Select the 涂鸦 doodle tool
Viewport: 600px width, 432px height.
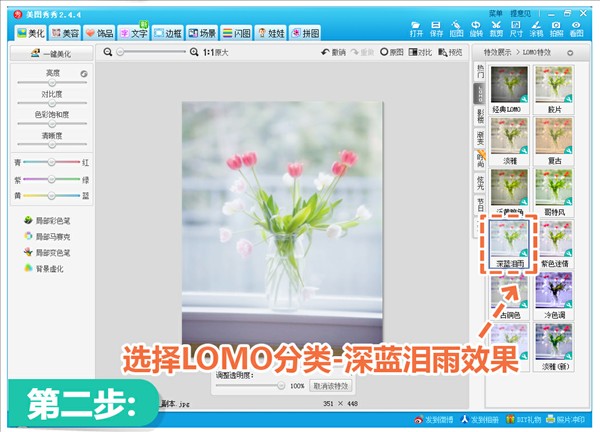[x=536, y=29]
